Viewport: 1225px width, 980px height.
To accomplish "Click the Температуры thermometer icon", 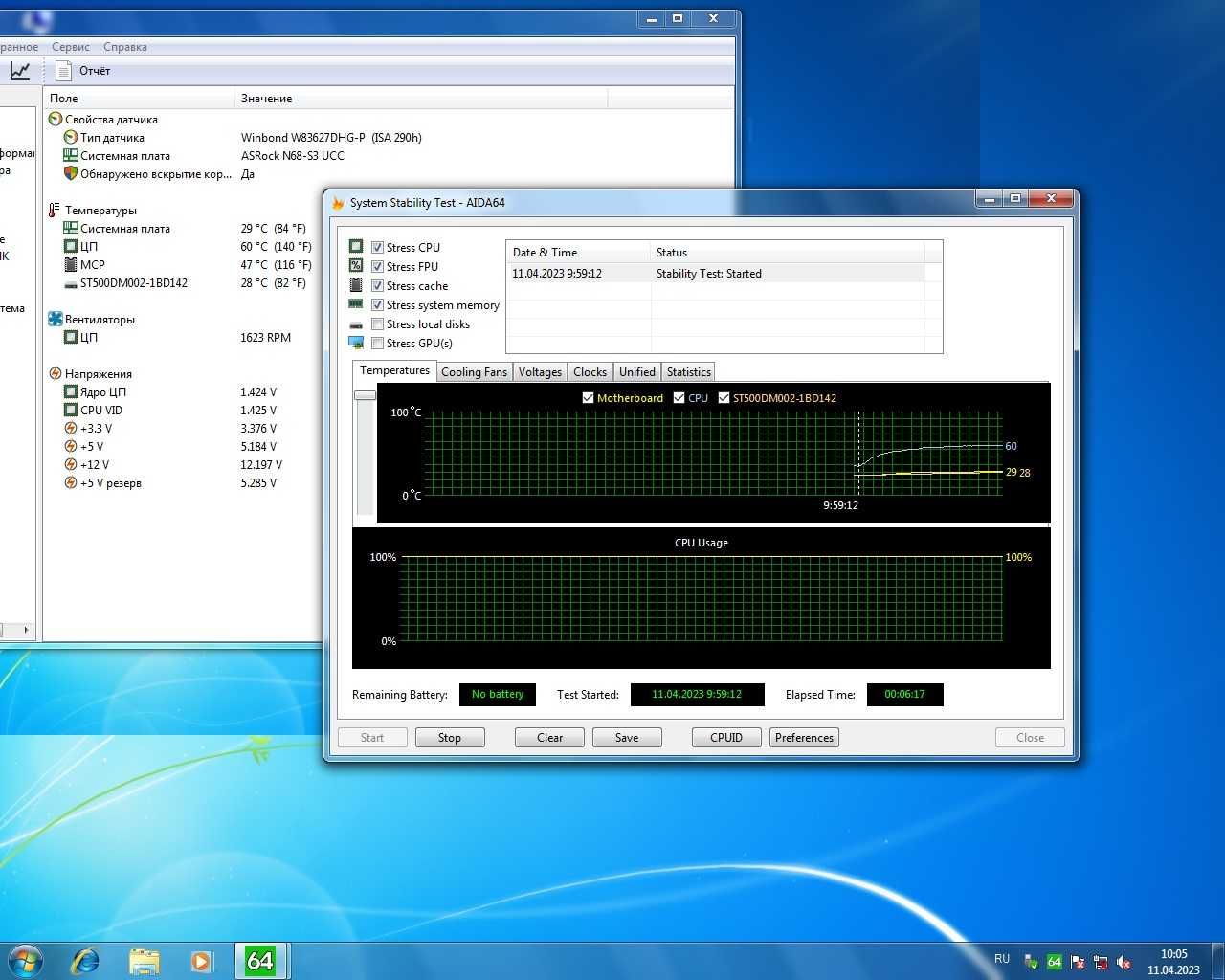I will pyautogui.click(x=56, y=211).
